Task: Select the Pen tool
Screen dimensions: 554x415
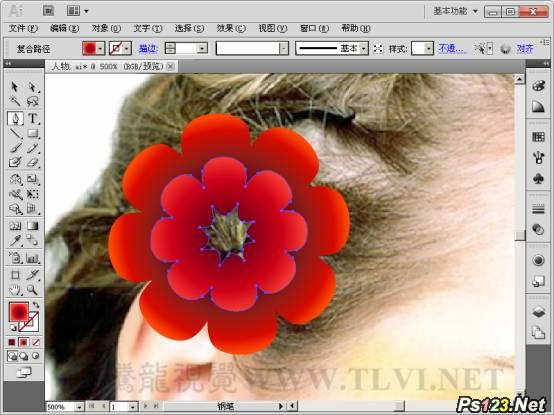Action: pyautogui.click(x=15, y=118)
